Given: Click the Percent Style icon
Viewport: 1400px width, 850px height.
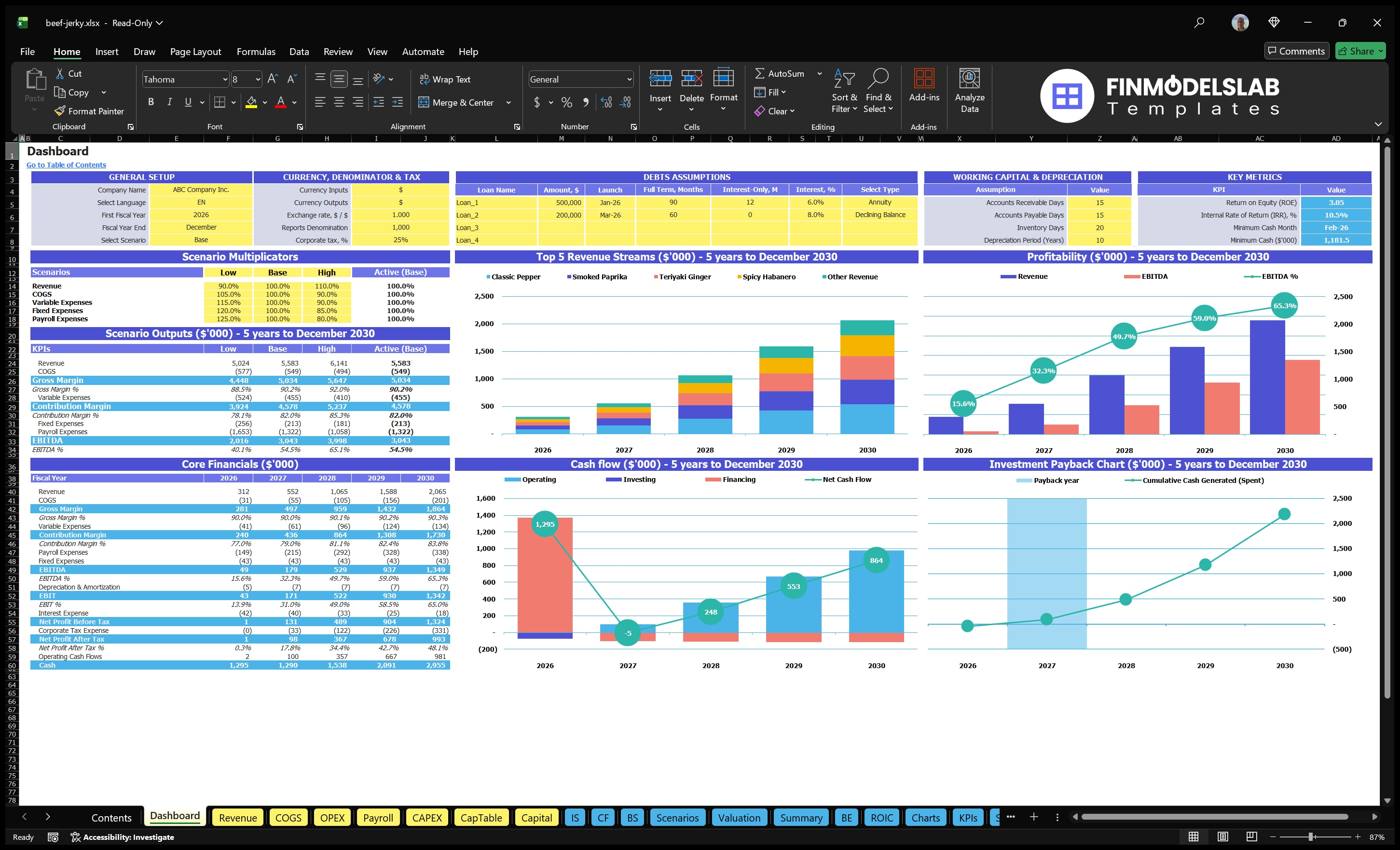Looking at the screenshot, I should pyautogui.click(x=566, y=103).
